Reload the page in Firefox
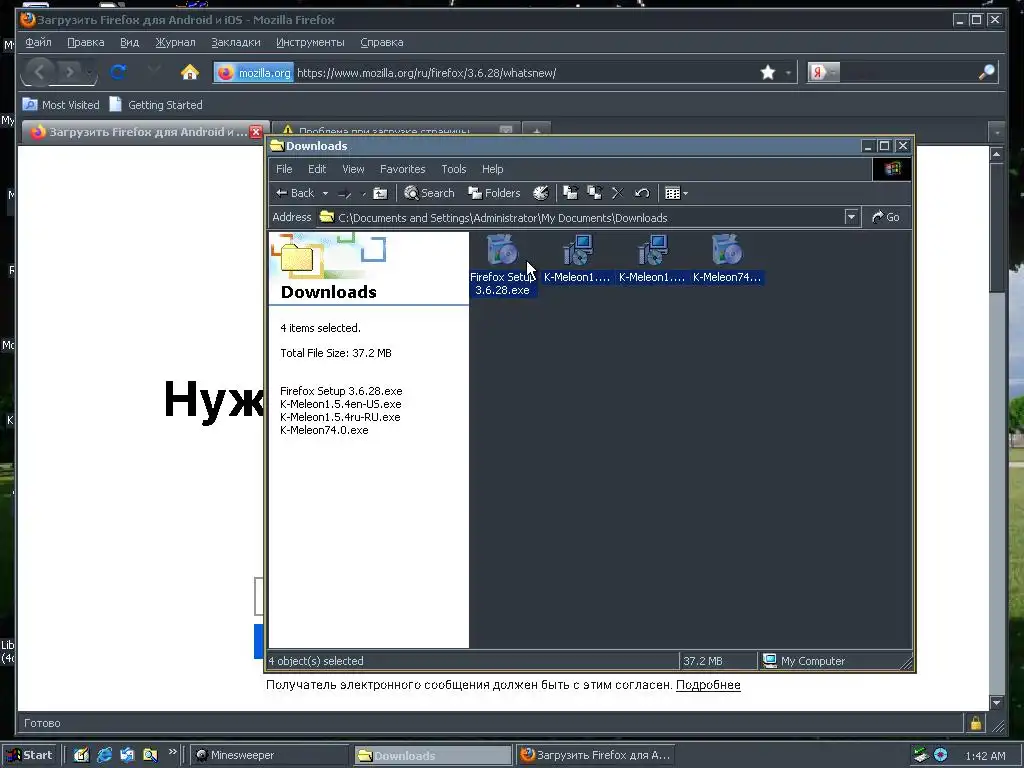The image size is (1024, 768). pos(118,72)
